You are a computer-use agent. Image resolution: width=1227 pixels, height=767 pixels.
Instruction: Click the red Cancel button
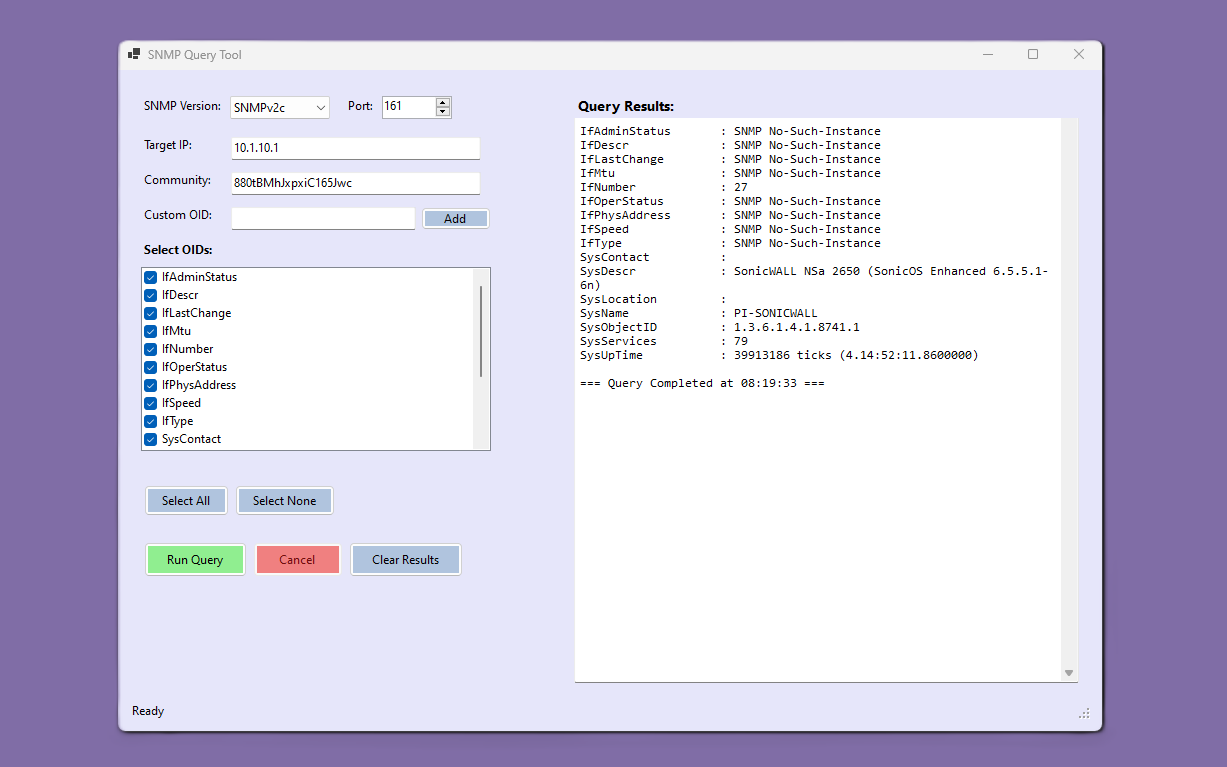pos(297,560)
